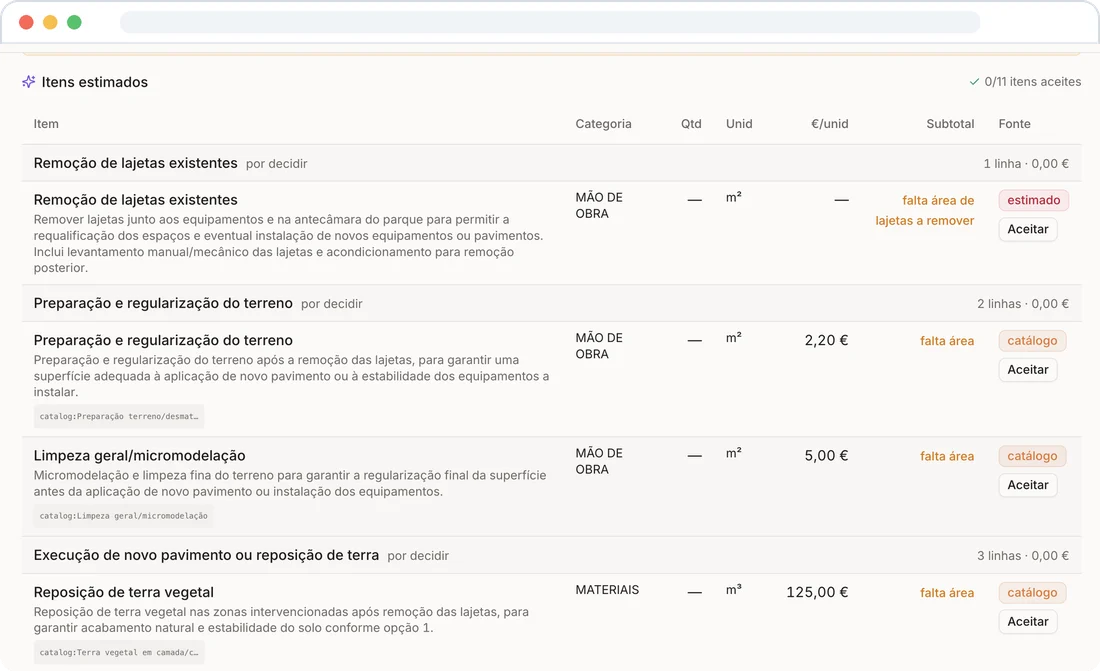Click the Limpeza geral/micromodelação item title
The height and width of the screenshot is (671, 1100).
click(x=140, y=456)
